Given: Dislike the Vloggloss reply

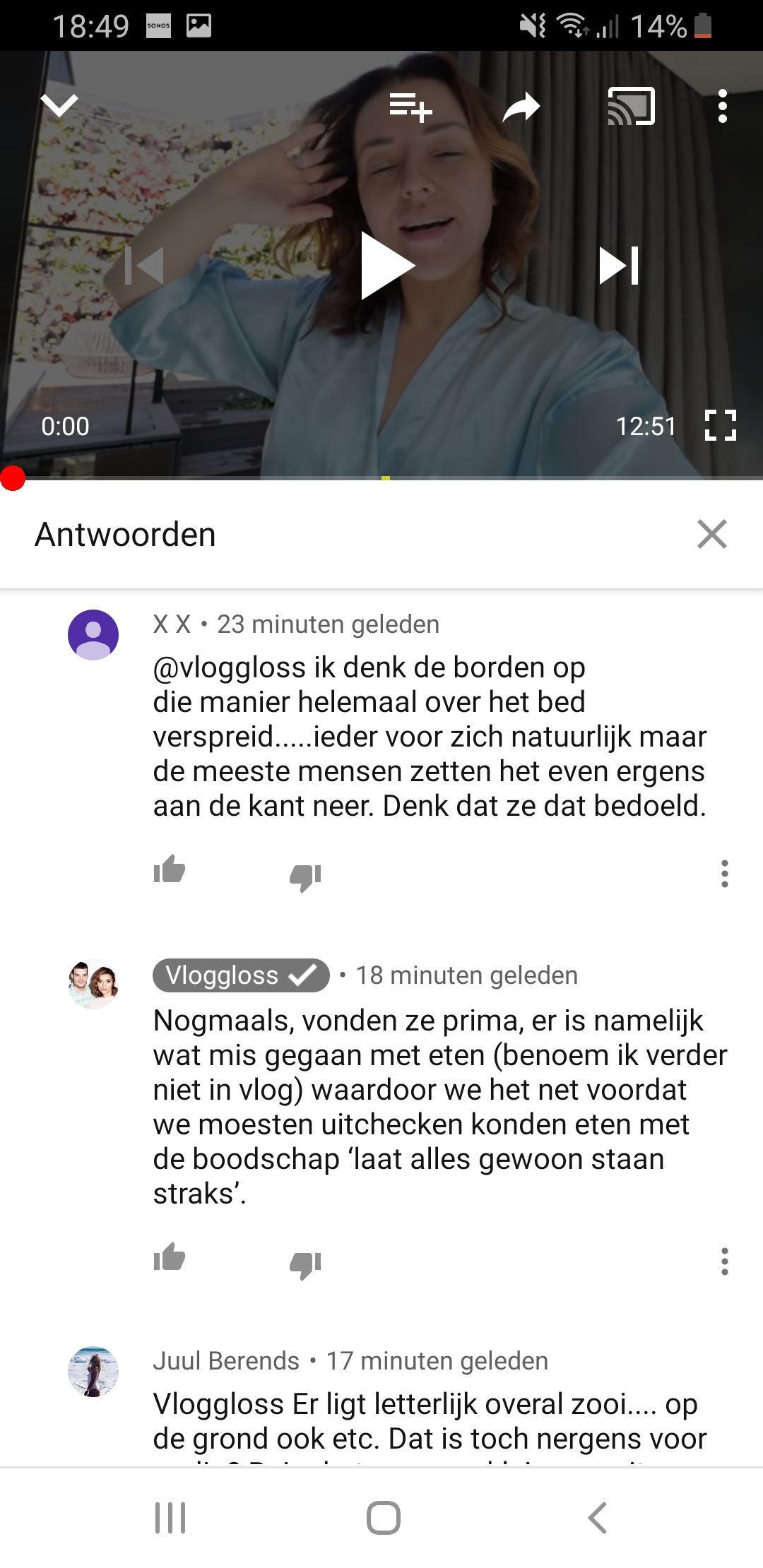Looking at the screenshot, I should pos(305,1265).
